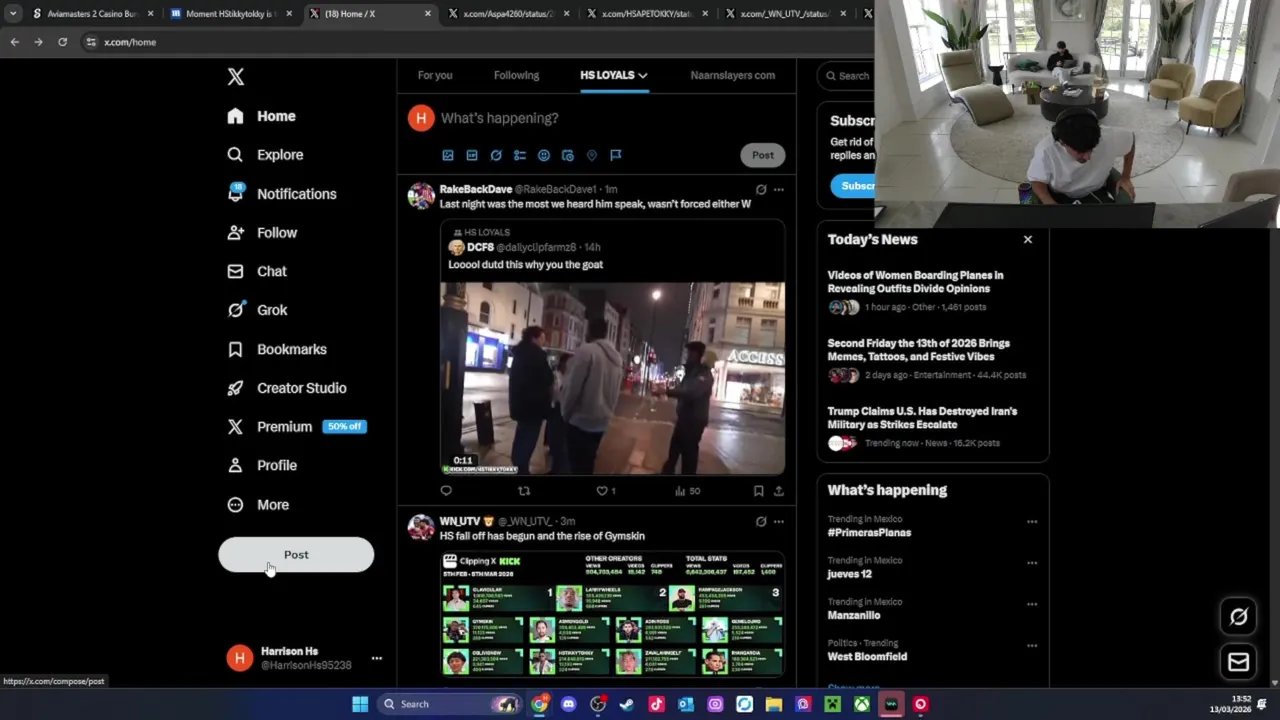This screenshot has width=1280, height=720.
Task: Go back in the browser
Action: (x=14, y=42)
